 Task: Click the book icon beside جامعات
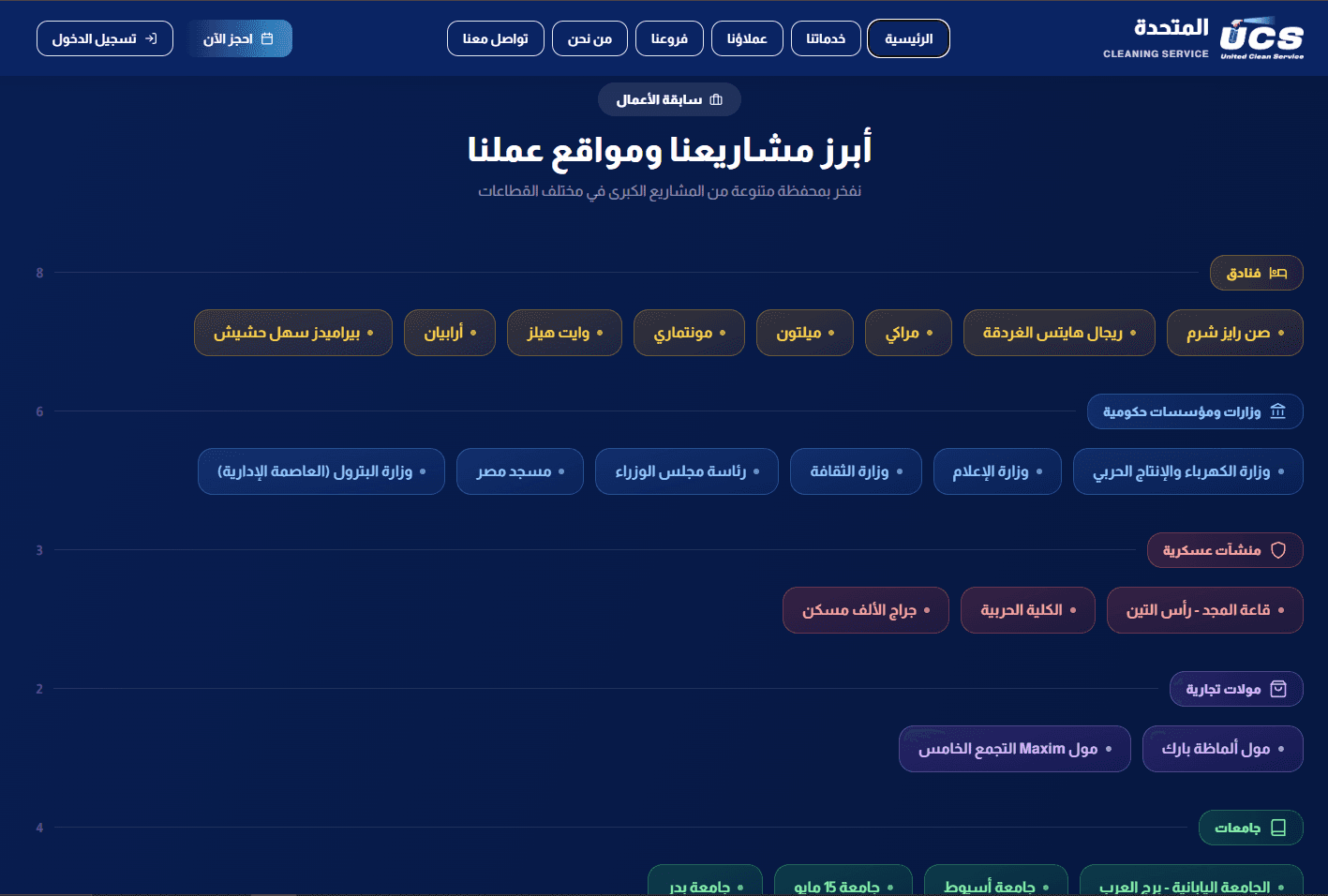click(x=1278, y=828)
